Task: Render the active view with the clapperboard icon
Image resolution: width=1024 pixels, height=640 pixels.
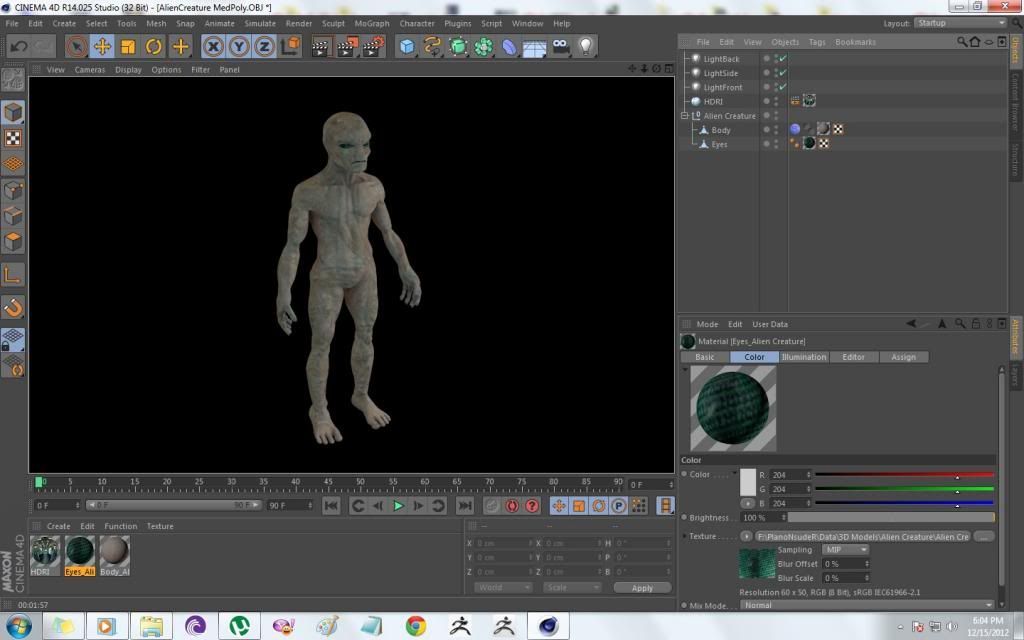Action: click(x=321, y=46)
